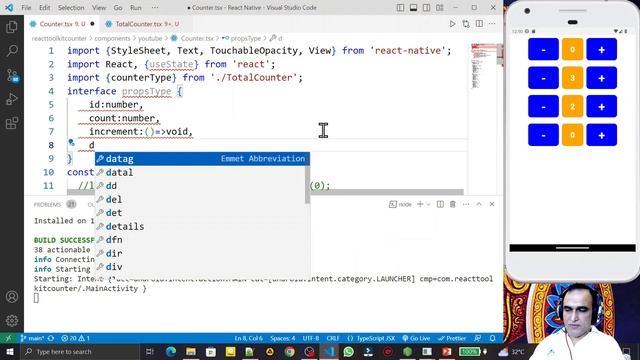Viewport: 640px width, 360px height.
Task: Click the main branch in status bar
Action: [33, 338]
